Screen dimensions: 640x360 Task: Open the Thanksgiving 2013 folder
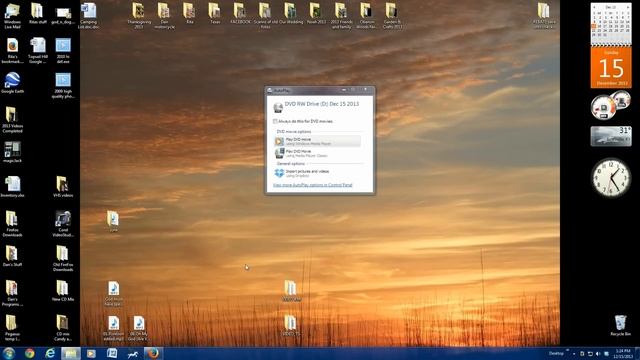139,16
